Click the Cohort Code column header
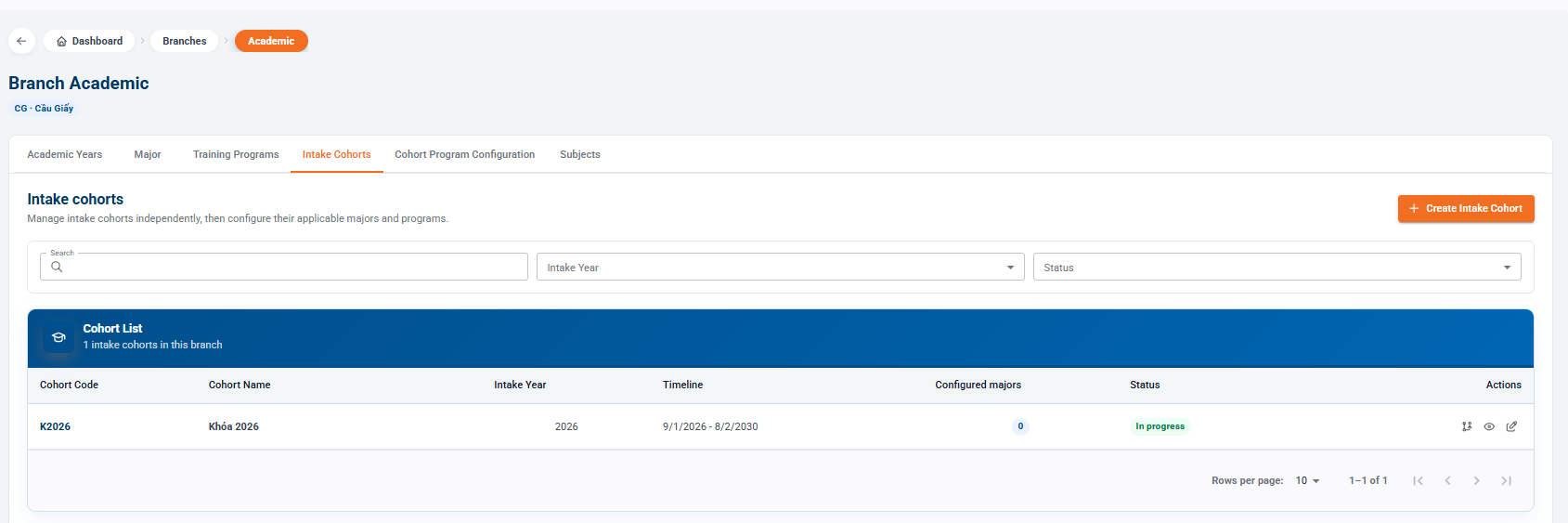The height and width of the screenshot is (523, 1568). click(x=69, y=385)
